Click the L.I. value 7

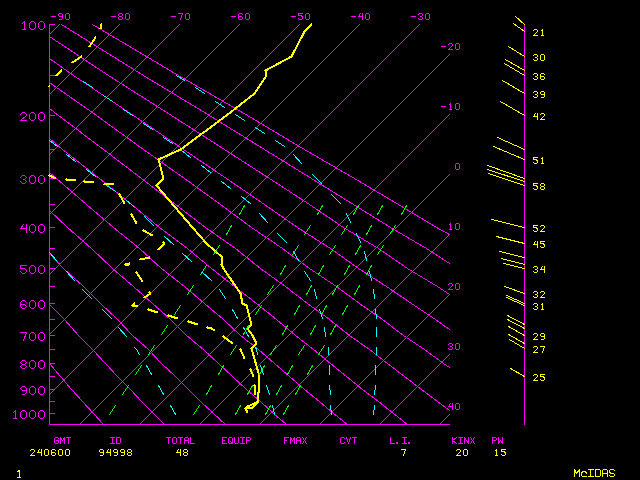tap(403, 452)
